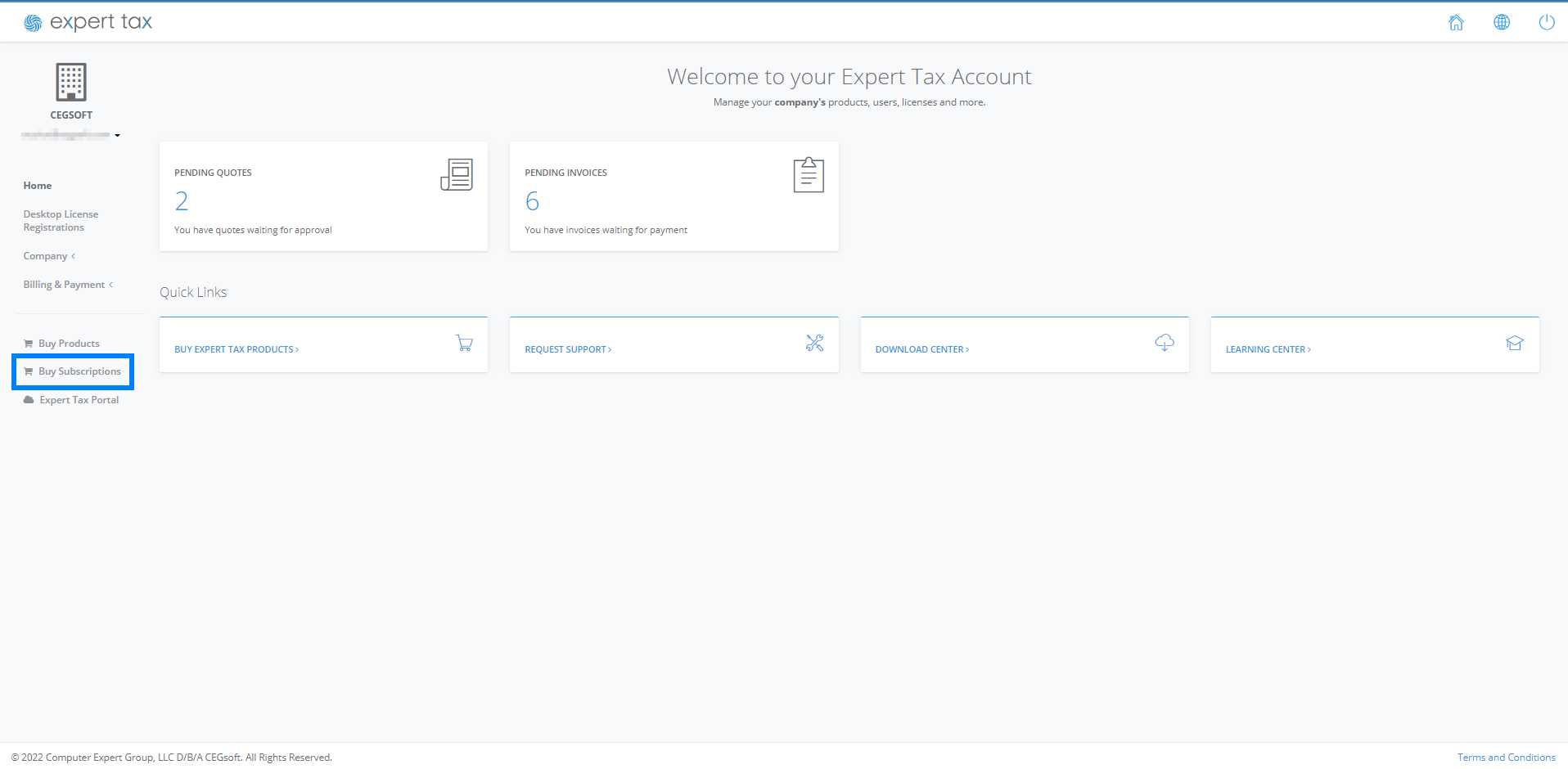
Task: Click the CEGSOFT building icon
Action: coord(71,82)
